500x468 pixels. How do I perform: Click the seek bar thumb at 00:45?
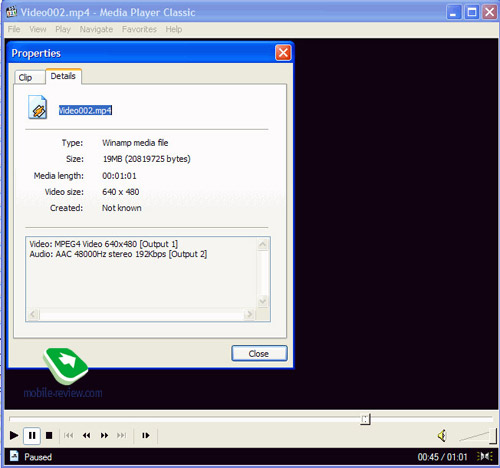(365, 419)
